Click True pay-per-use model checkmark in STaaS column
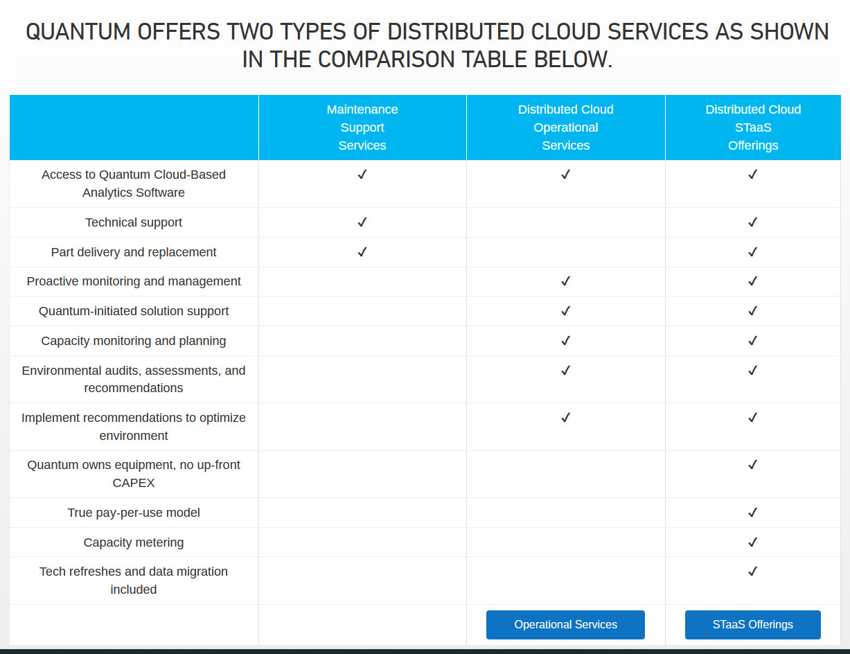This screenshot has height=654, width=850. pos(752,512)
